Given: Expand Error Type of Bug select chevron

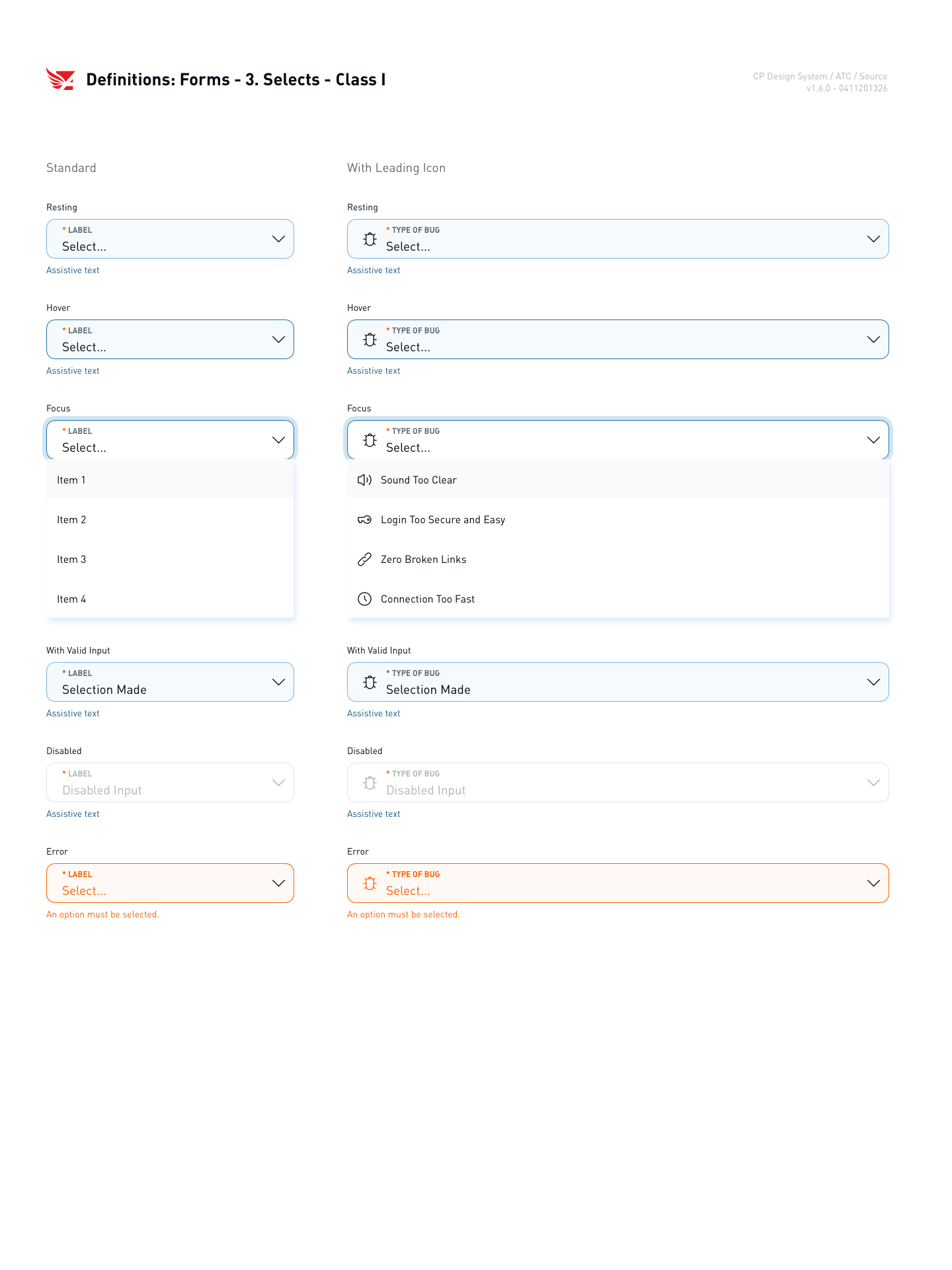Looking at the screenshot, I should 873,883.
